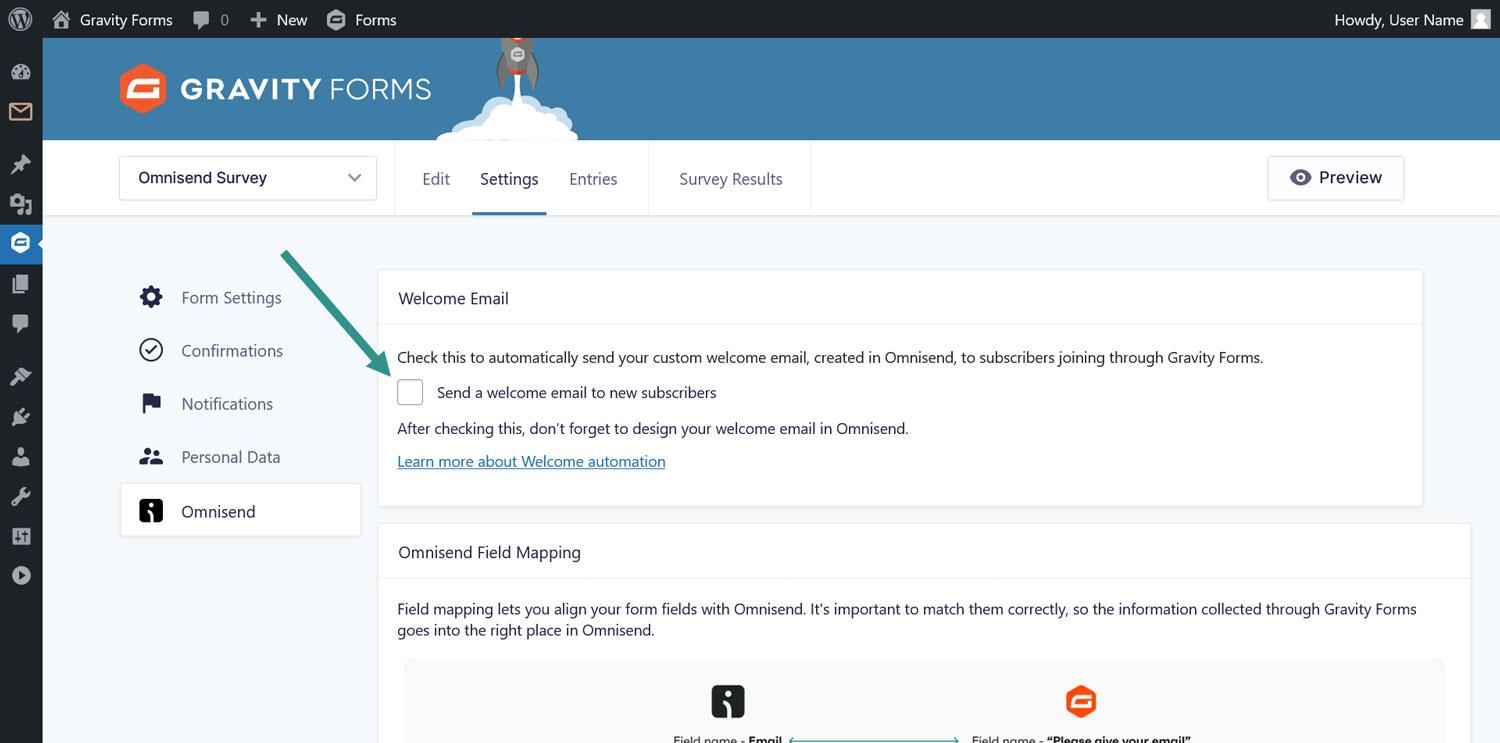Click the Form Settings gear icon

151,297
